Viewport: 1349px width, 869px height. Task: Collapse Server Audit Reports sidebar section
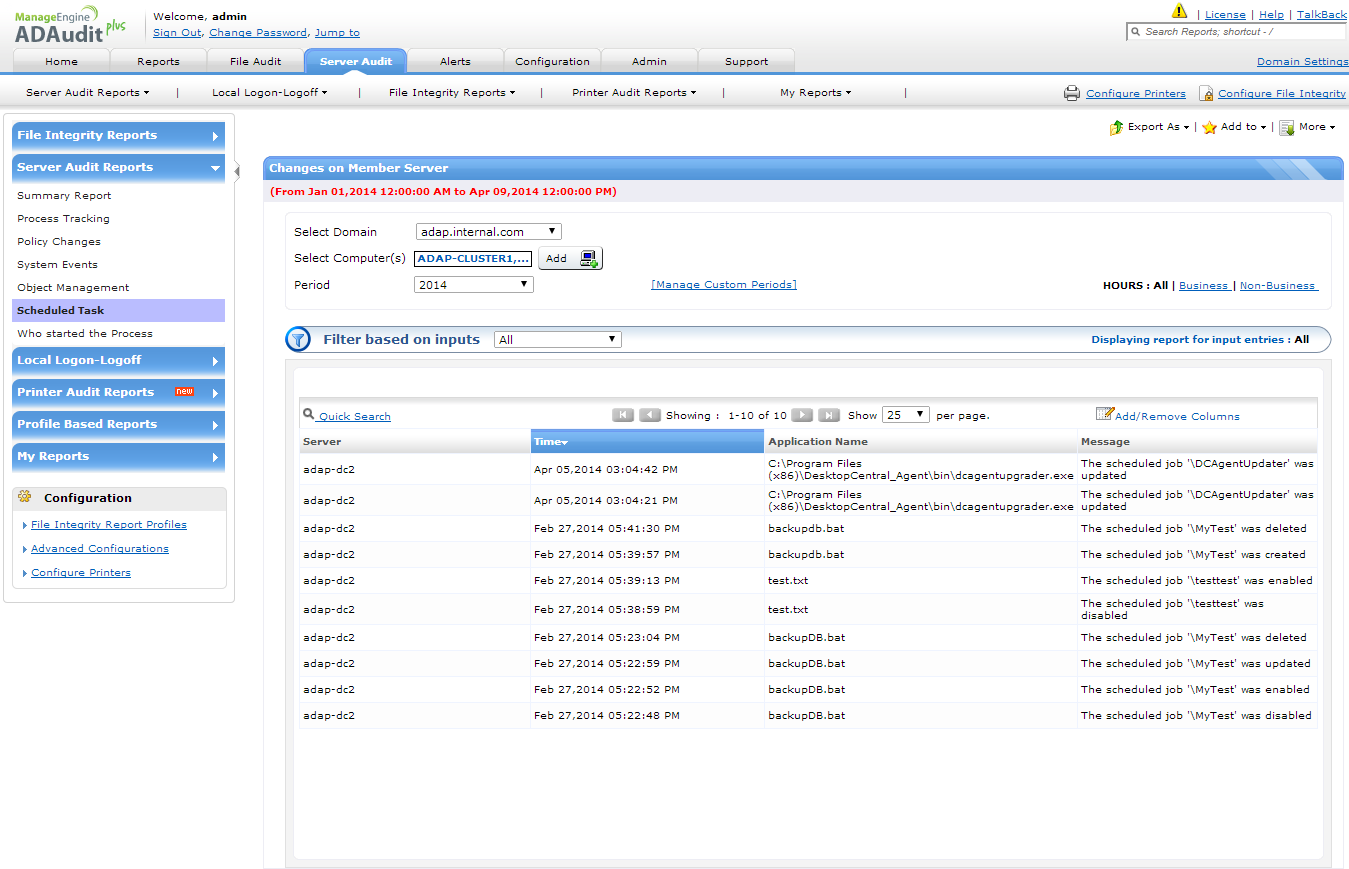point(119,168)
